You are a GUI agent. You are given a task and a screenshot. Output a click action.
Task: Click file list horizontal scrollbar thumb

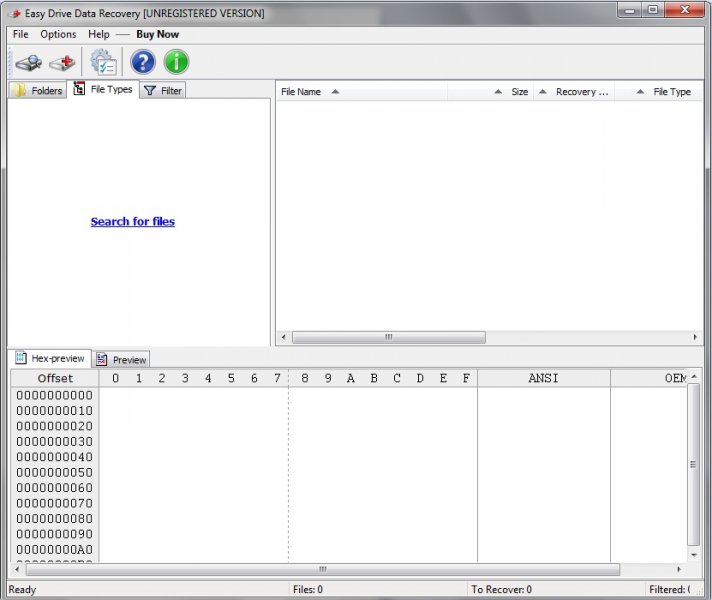click(389, 337)
